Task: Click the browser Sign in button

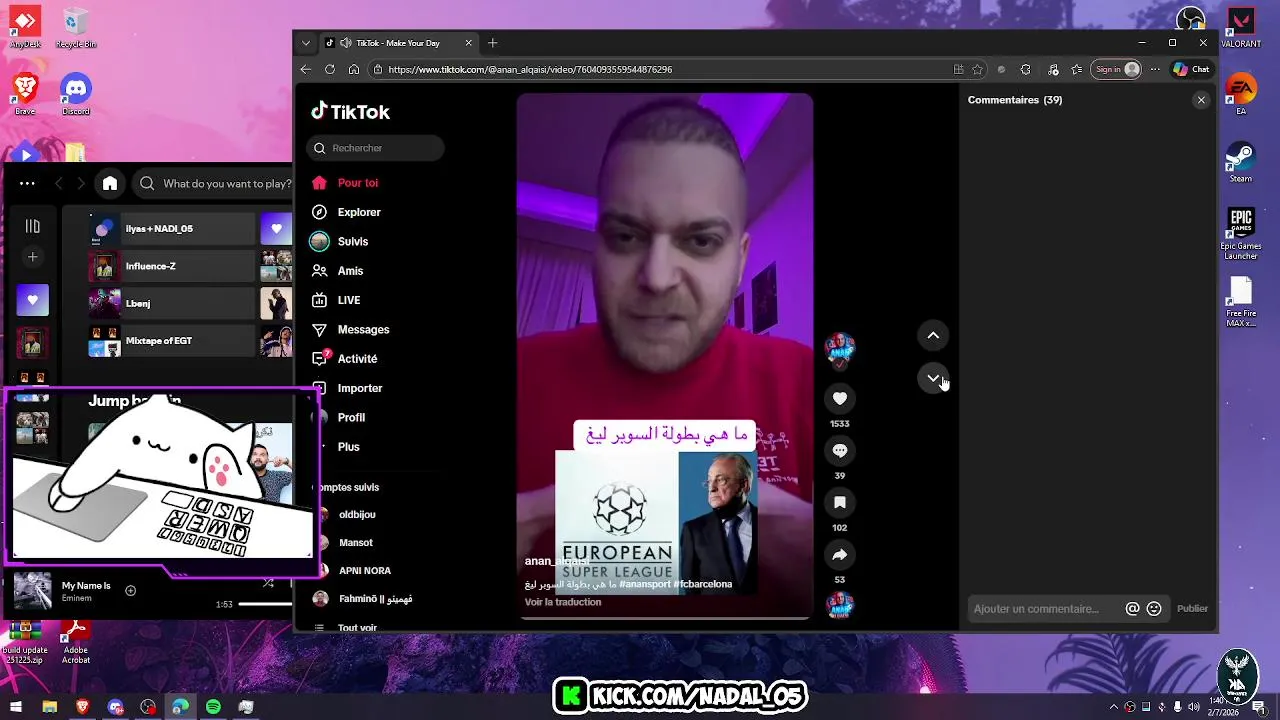Action: 1117,69
